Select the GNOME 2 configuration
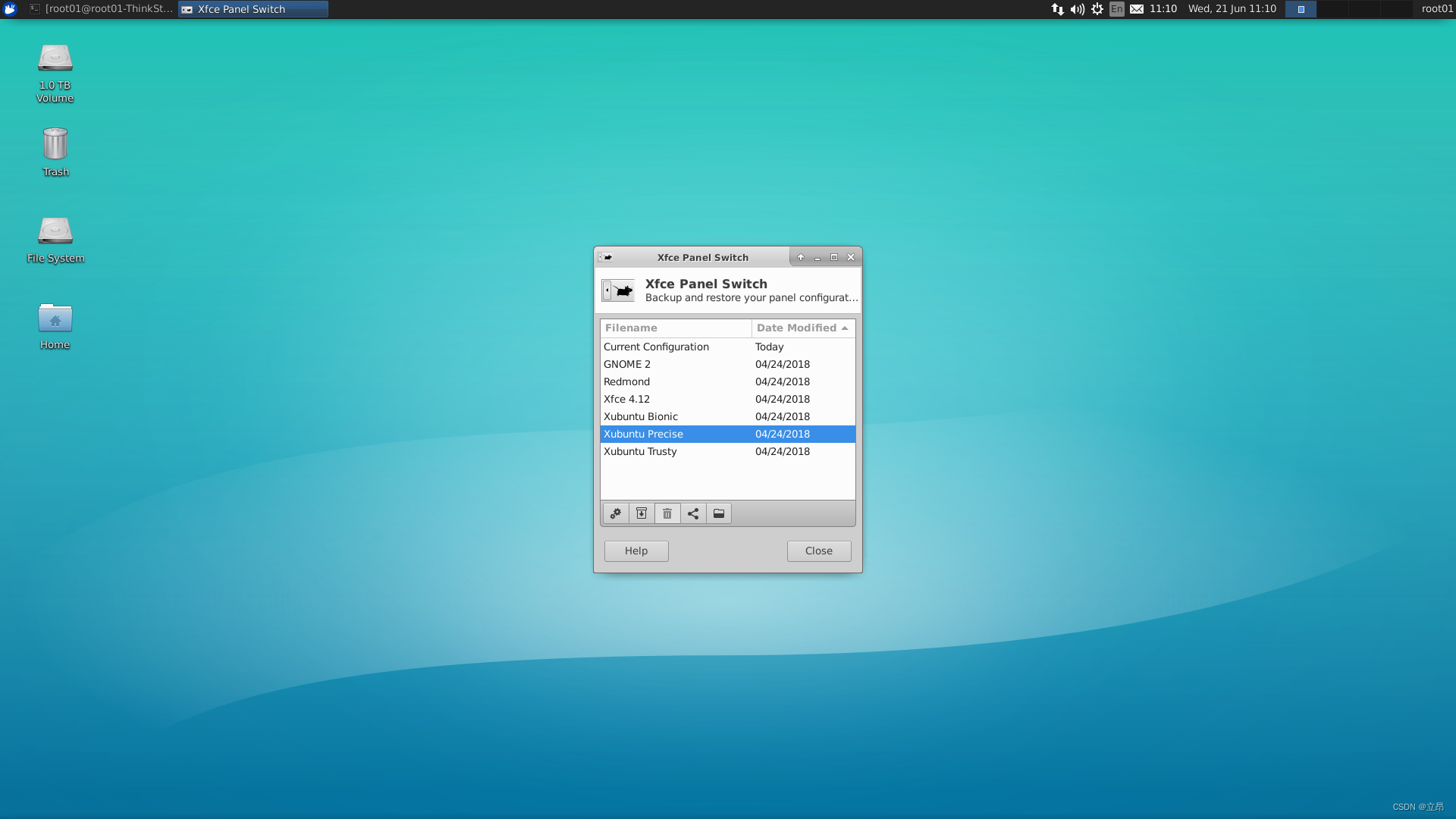Image resolution: width=1456 pixels, height=819 pixels. tap(728, 364)
